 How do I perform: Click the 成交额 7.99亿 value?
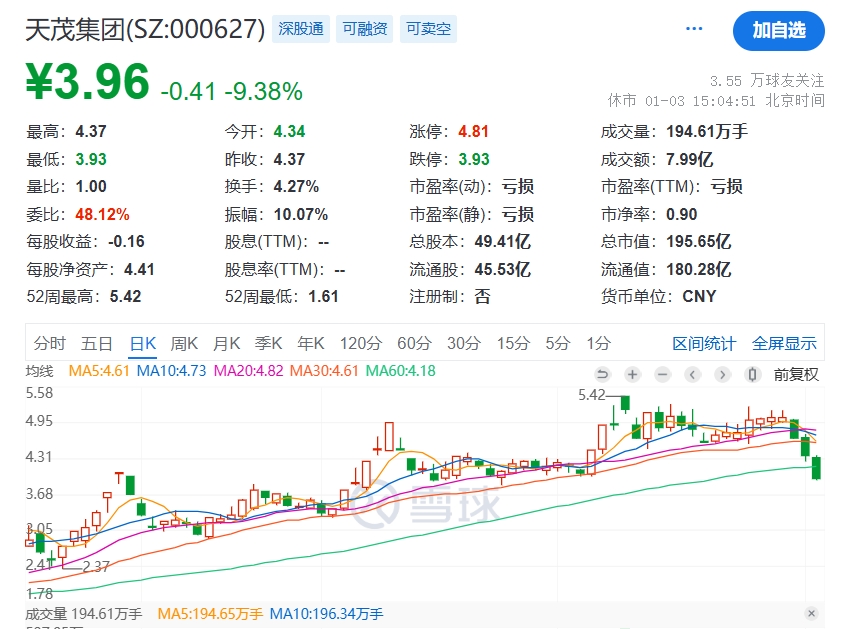[689, 159]
